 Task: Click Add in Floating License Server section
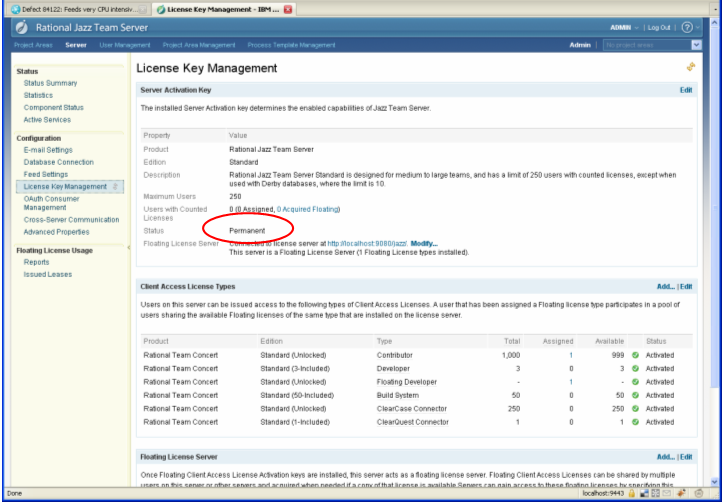pyautogui.click(x=666, y=457)
